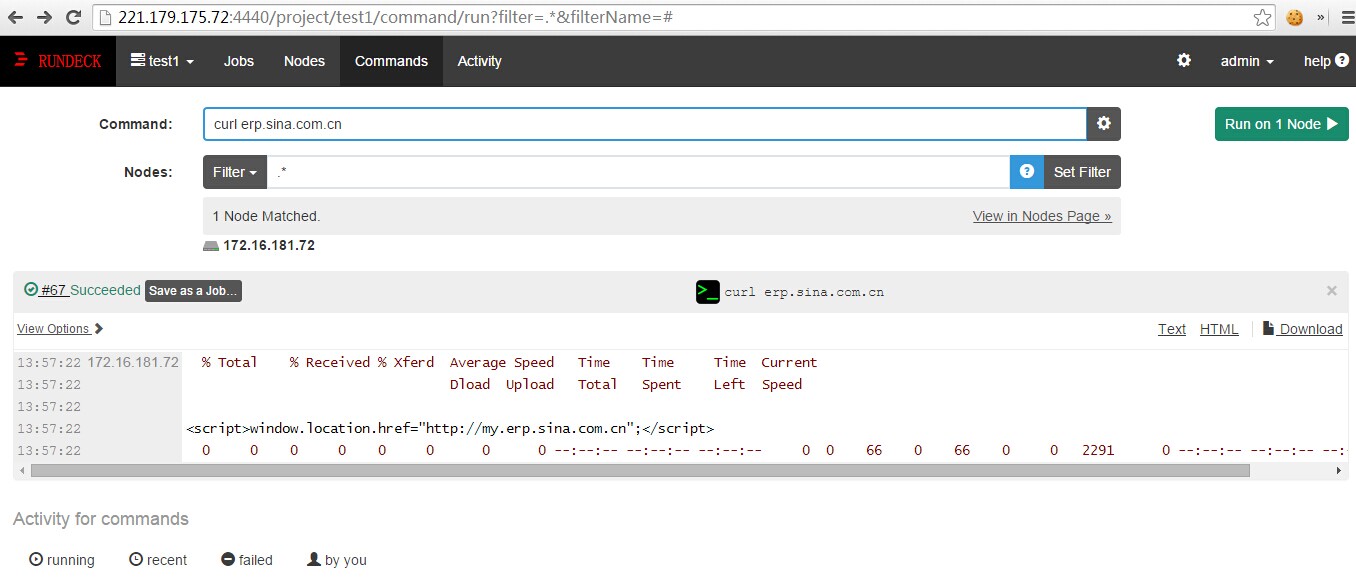
Task: View output as Text
Action: pyautogui.click(x=1172, y=329)
